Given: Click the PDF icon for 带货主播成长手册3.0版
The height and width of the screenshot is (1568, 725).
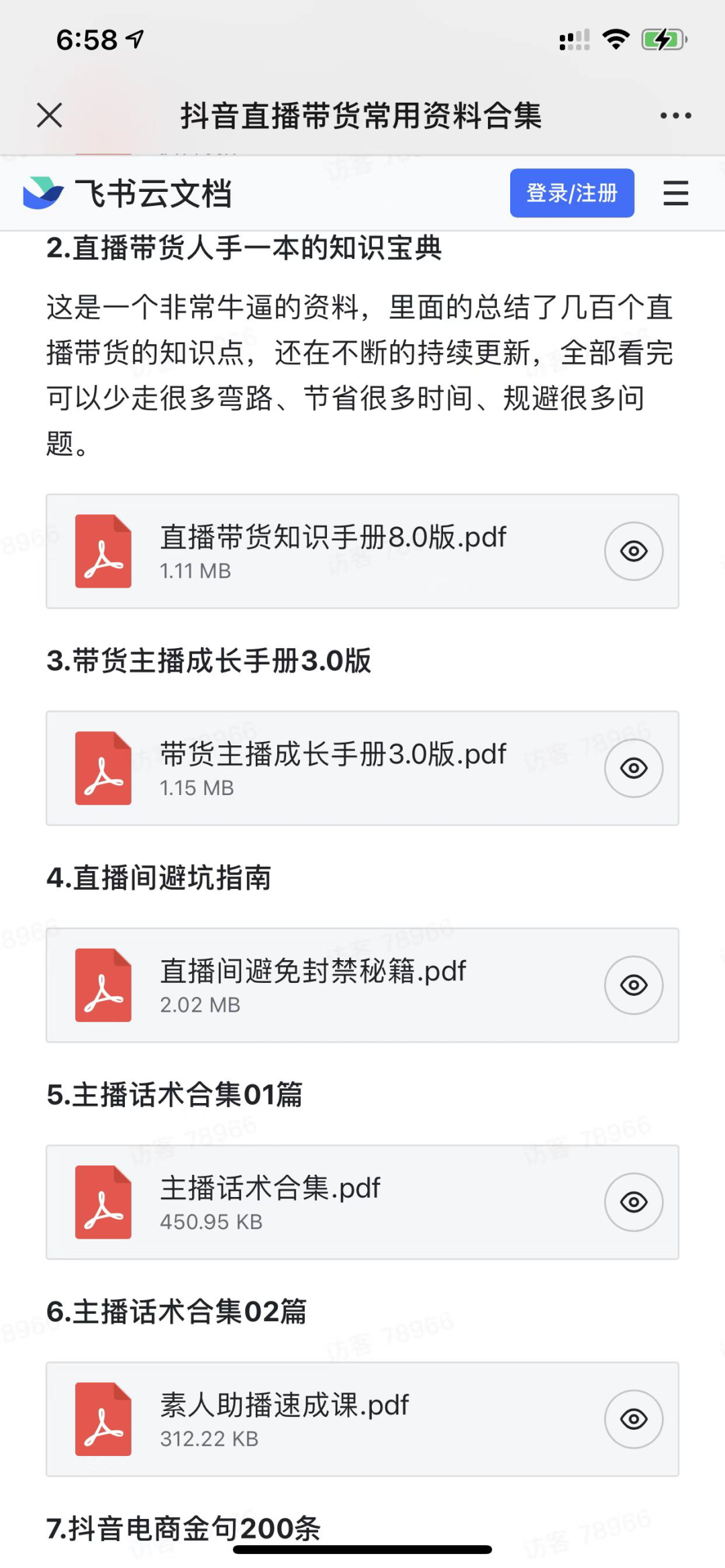Looking at the screenshot, I should point(103,768).
